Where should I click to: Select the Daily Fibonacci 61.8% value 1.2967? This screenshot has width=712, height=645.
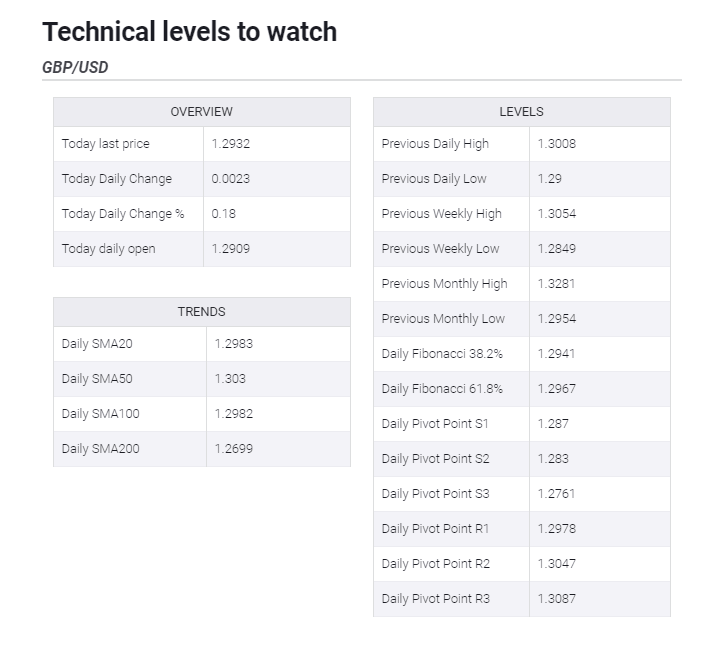(557, 389)
